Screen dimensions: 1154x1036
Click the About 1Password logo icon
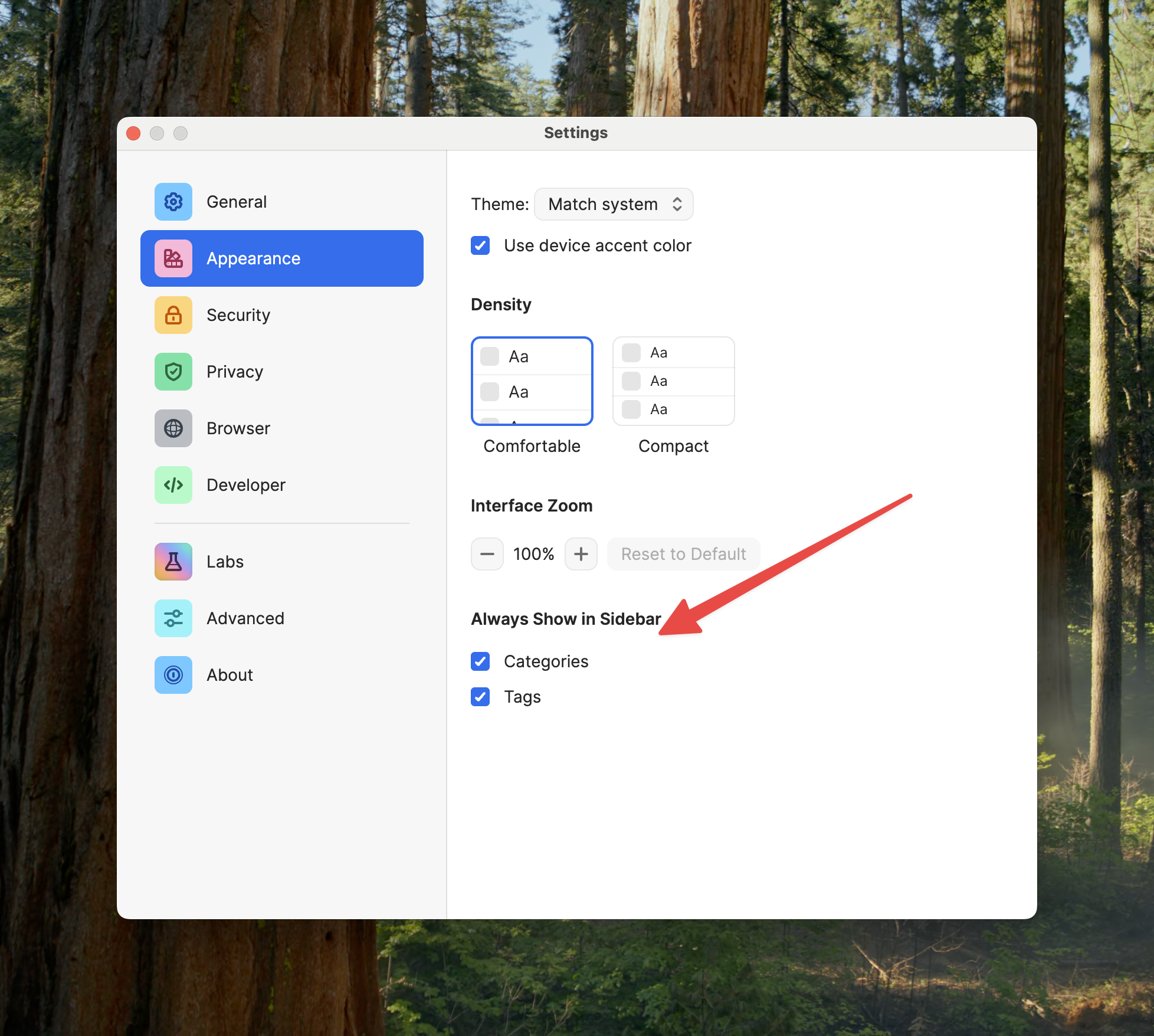[173, 675]
